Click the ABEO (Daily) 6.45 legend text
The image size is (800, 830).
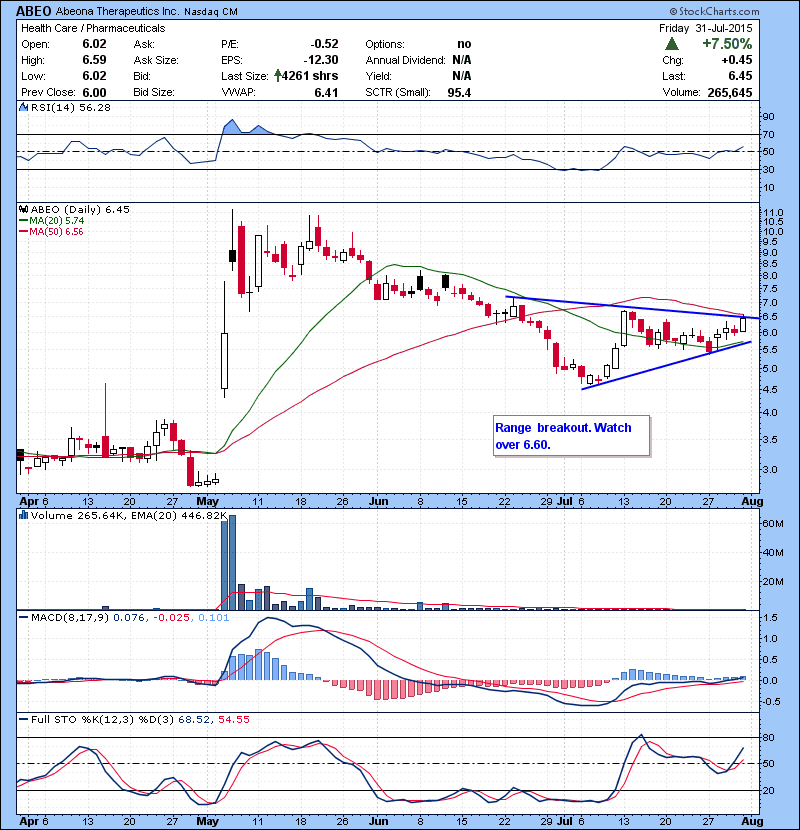coord(80,209)
